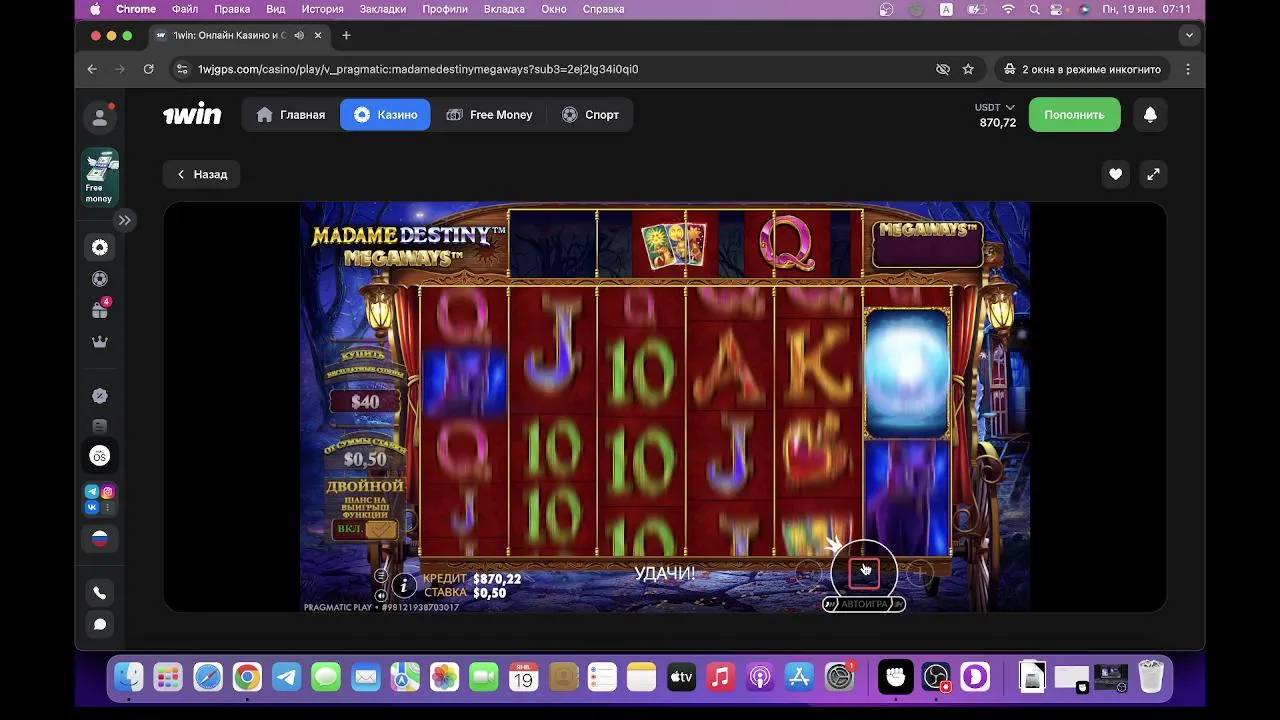
Task: Open the Free money promo tile
Action: (x=100, y=177)
